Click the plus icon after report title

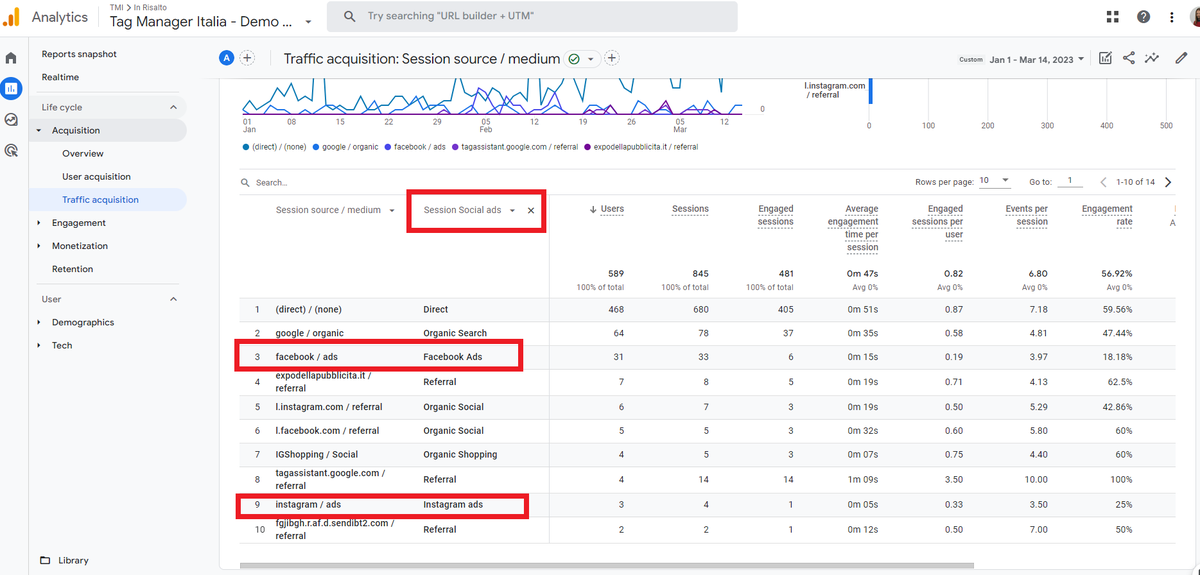pos(612,58)
